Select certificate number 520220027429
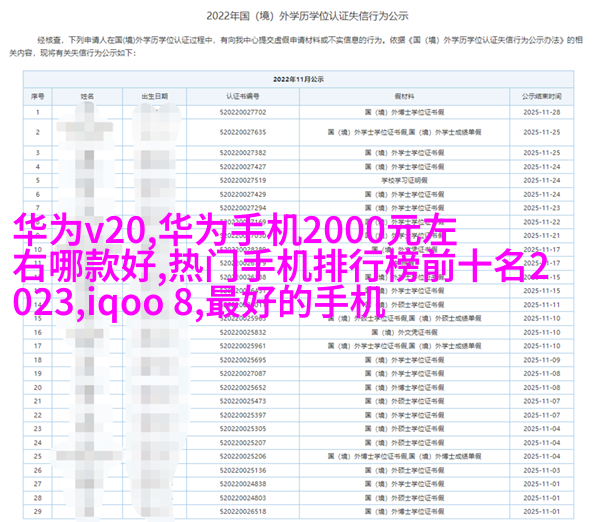 point(243,194)
